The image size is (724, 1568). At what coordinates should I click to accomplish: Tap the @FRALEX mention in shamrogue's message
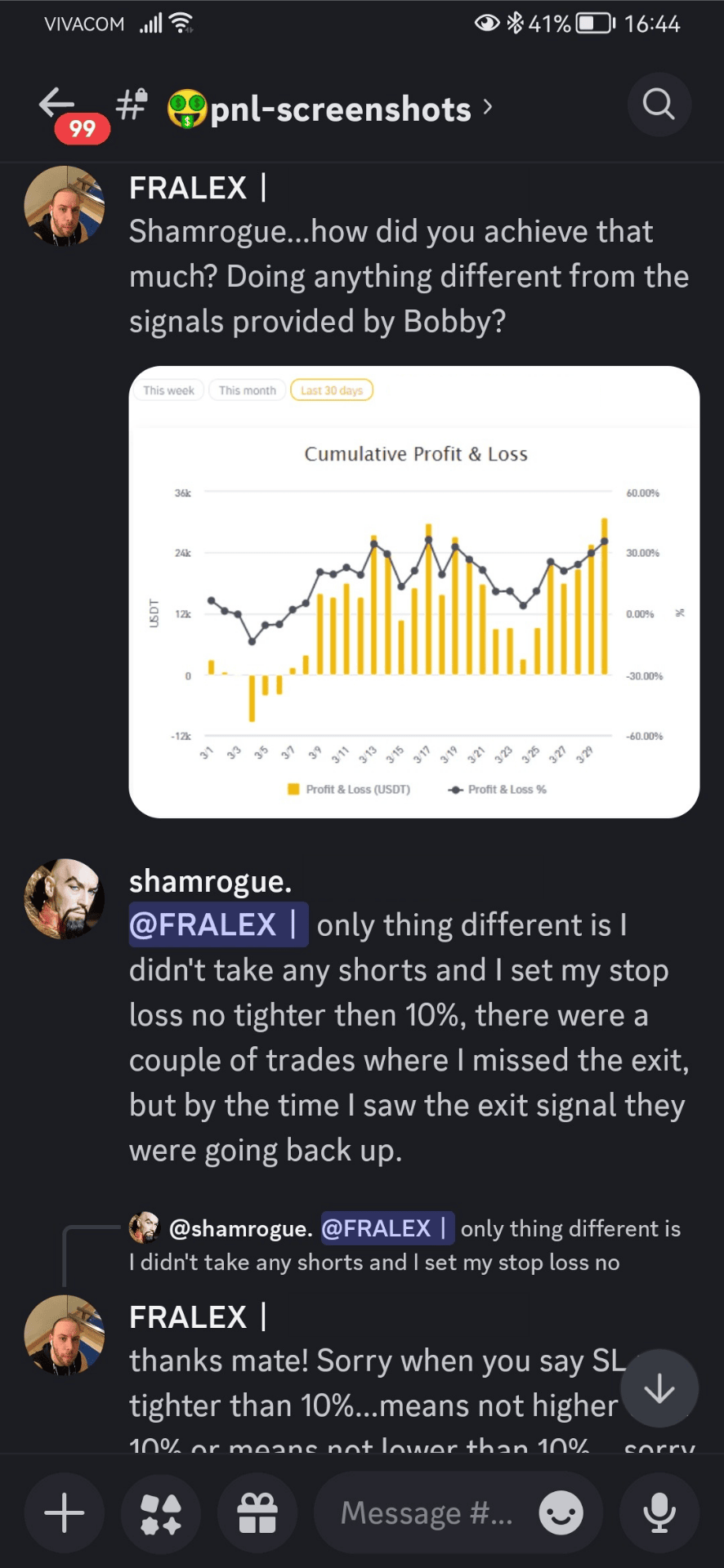pyautogui.click(x=218, y=924)
